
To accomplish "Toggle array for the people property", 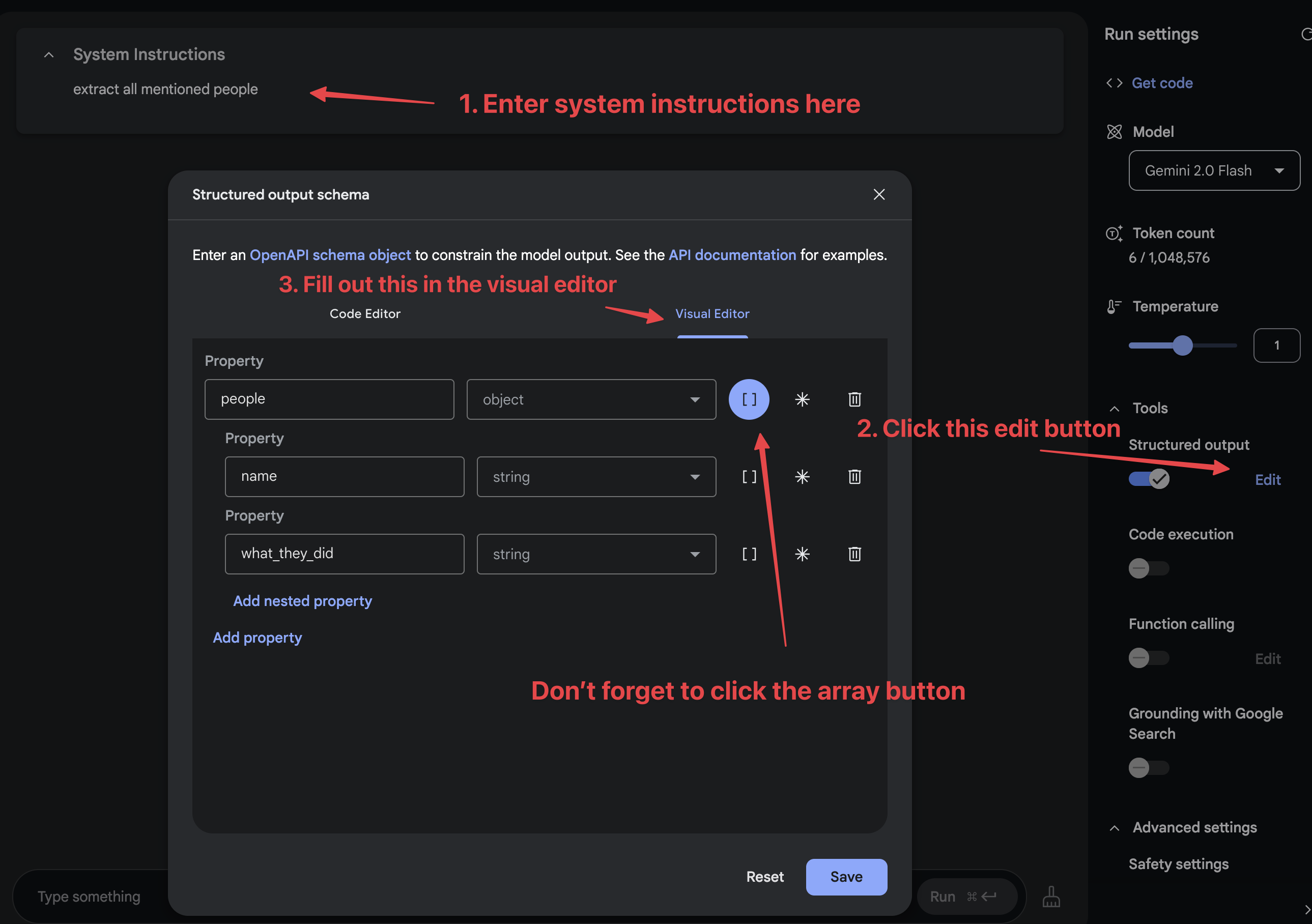I will pyautogui.click(x=749, y=399).
